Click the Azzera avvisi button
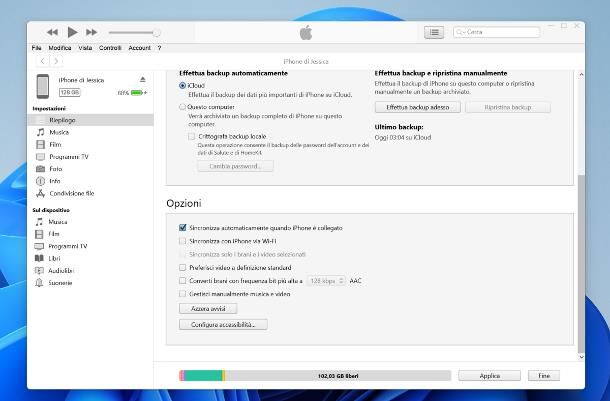This screenshot has width=610, height=401. 208,308
